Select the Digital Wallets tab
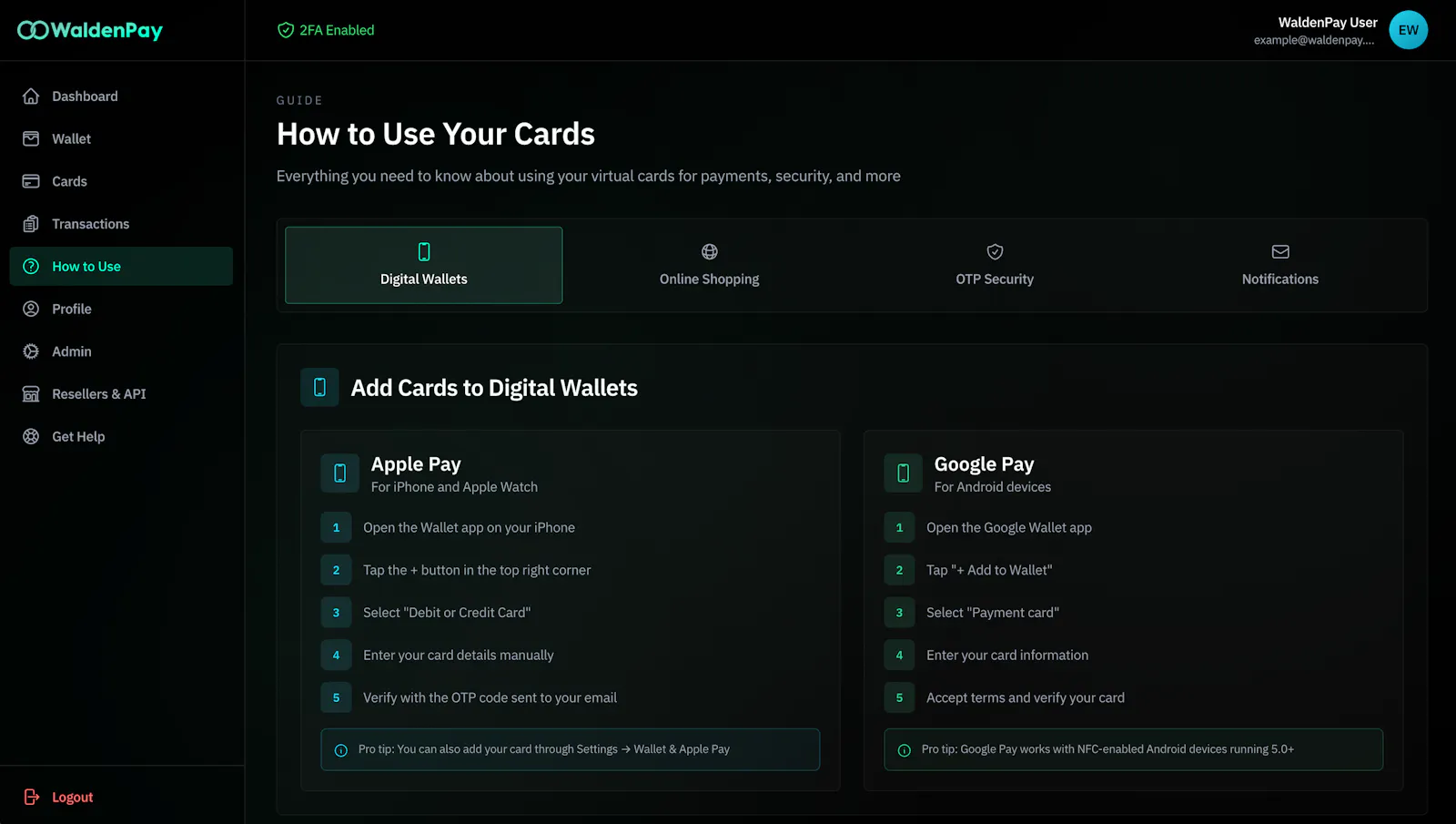1456x824 pixels. [x=424, y=265]
